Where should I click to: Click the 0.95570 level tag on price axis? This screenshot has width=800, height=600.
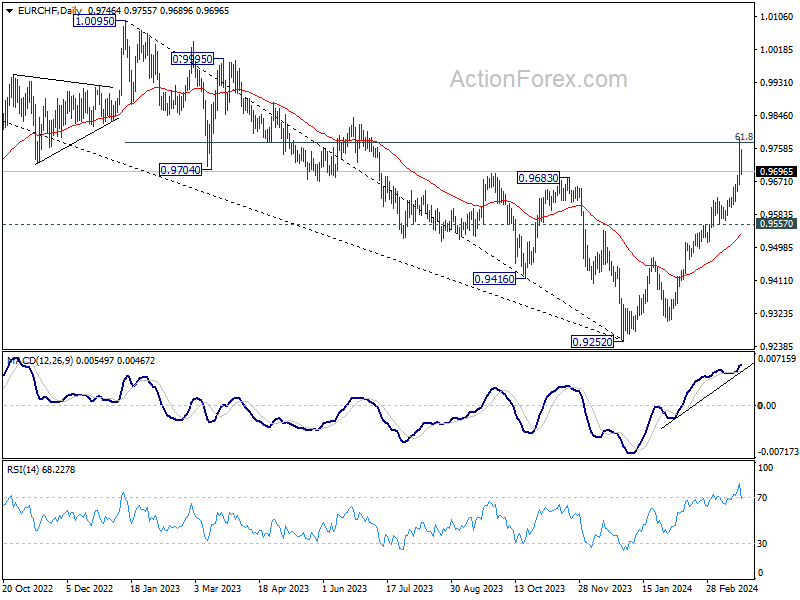pyautogui.click(x=777, y=223)
